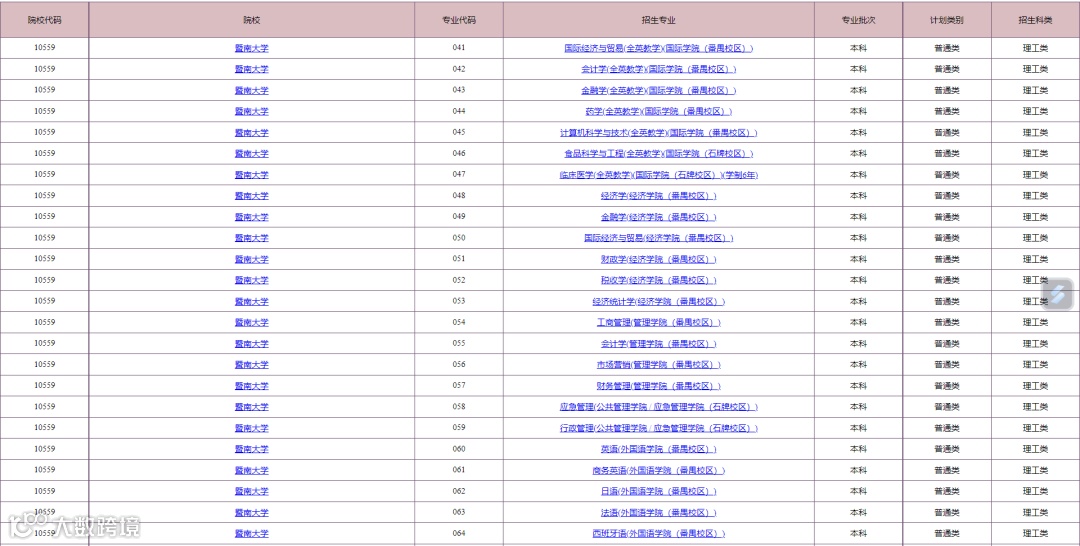Open 法语(外国语学院) major link
1080x546 pixels.
pos(658,512)
